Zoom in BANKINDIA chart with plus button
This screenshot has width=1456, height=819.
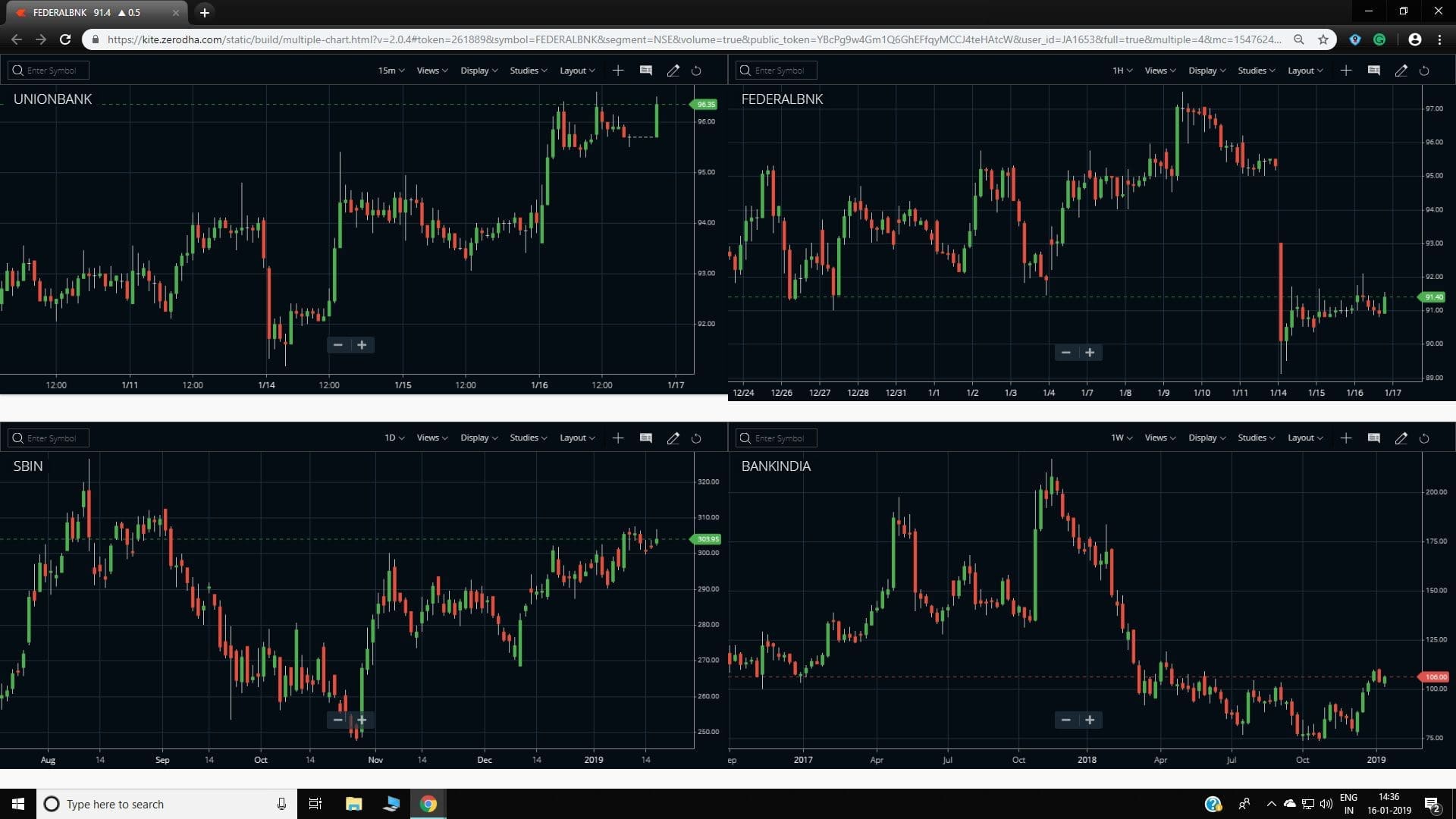pyautogui.click(x=1090, y=720)
